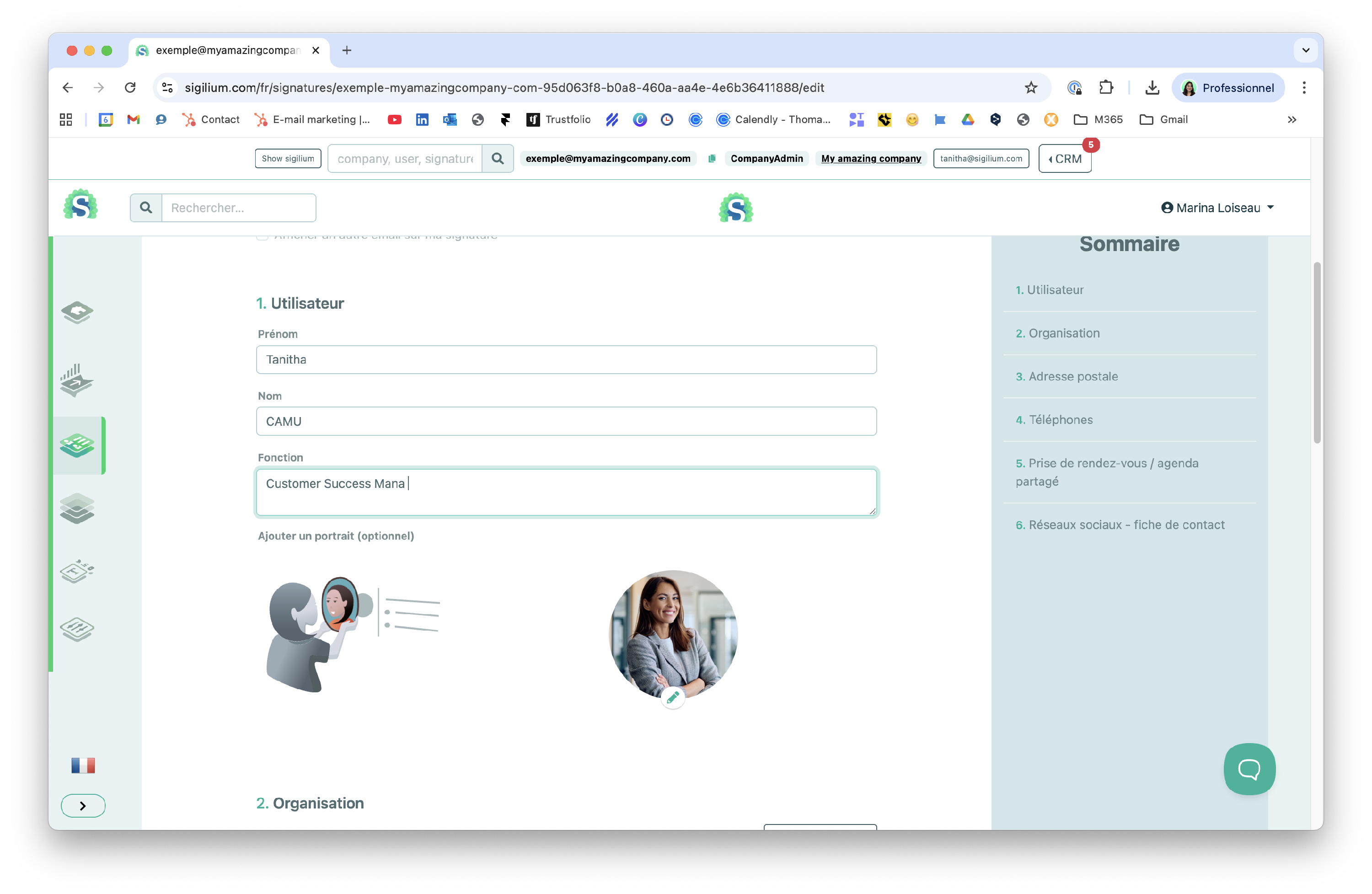Show hidden bookmarks overflow chevron
The width and height of the screenshot is (1372, 894).
(x=1292, y=119)
